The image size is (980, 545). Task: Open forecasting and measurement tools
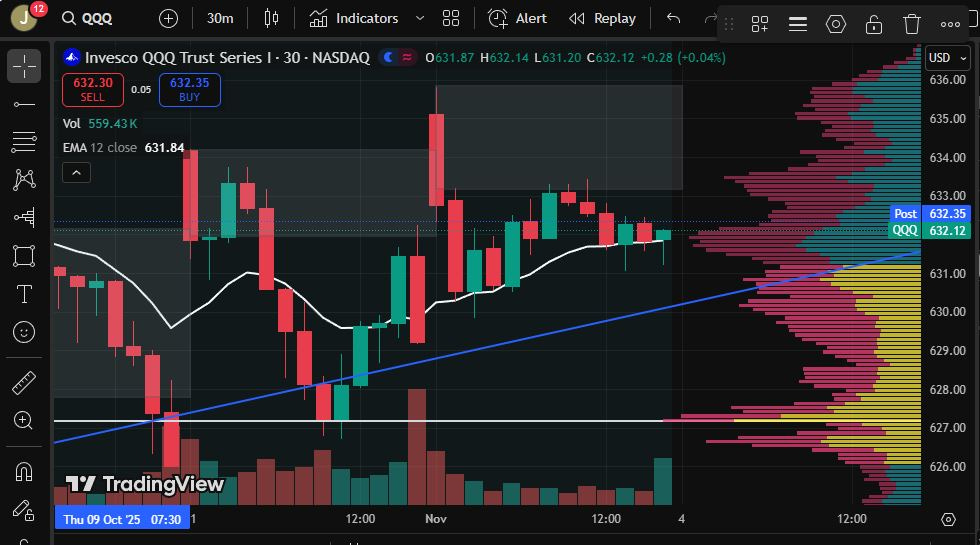(x=24, y=218)
